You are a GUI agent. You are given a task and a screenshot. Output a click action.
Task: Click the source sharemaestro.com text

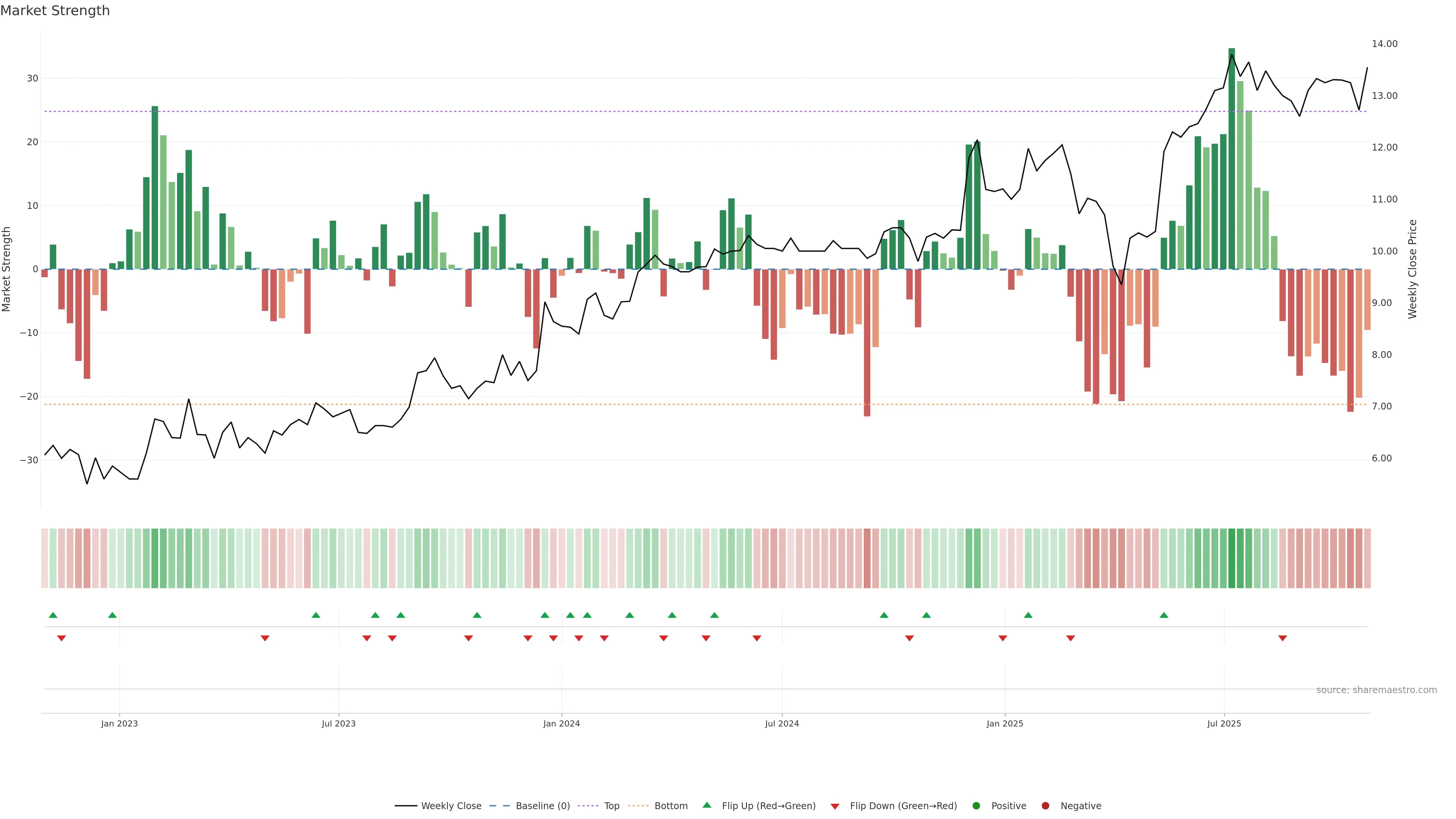coord(1376,690)
